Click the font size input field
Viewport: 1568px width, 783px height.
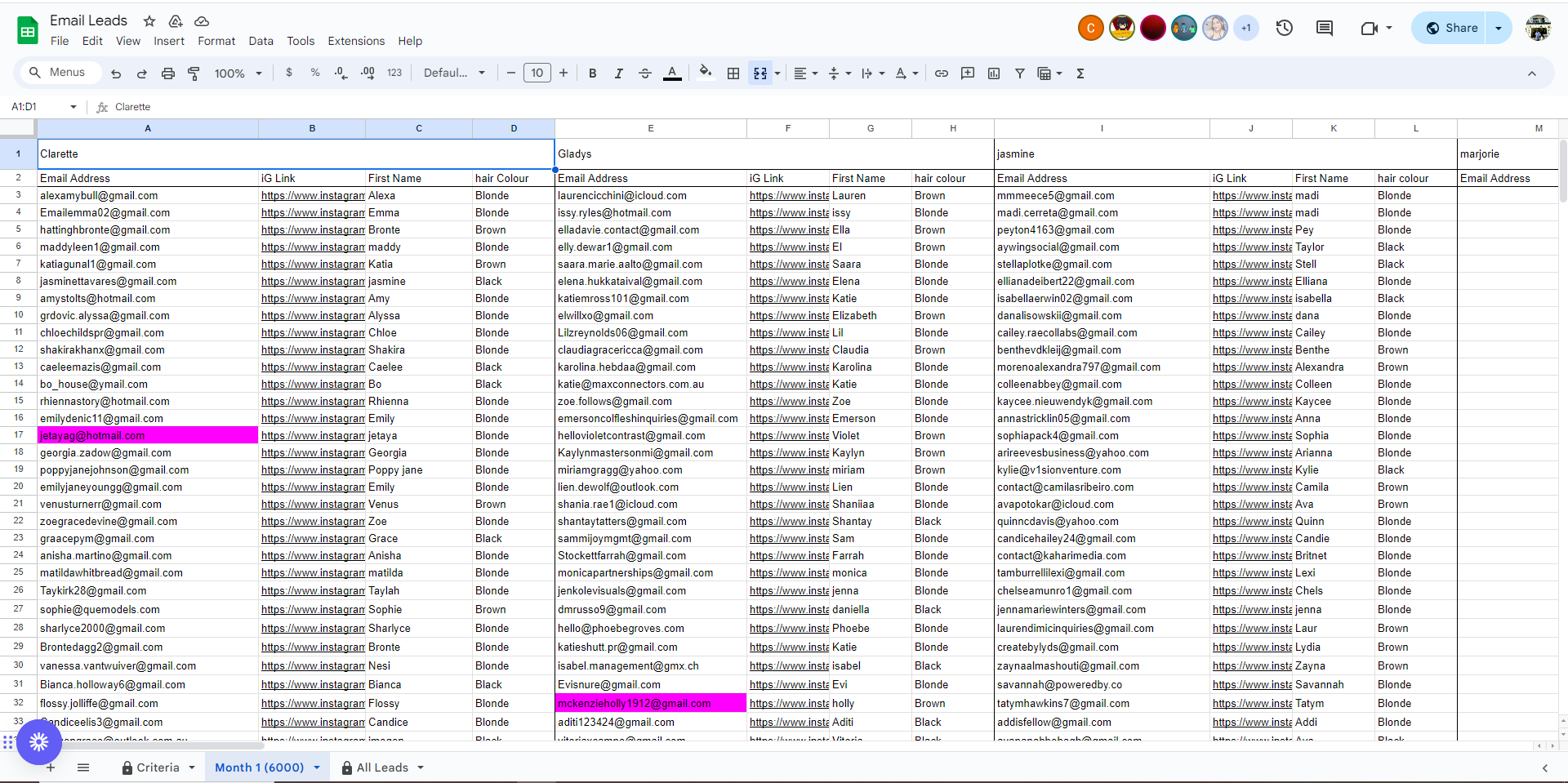point(537,73)
